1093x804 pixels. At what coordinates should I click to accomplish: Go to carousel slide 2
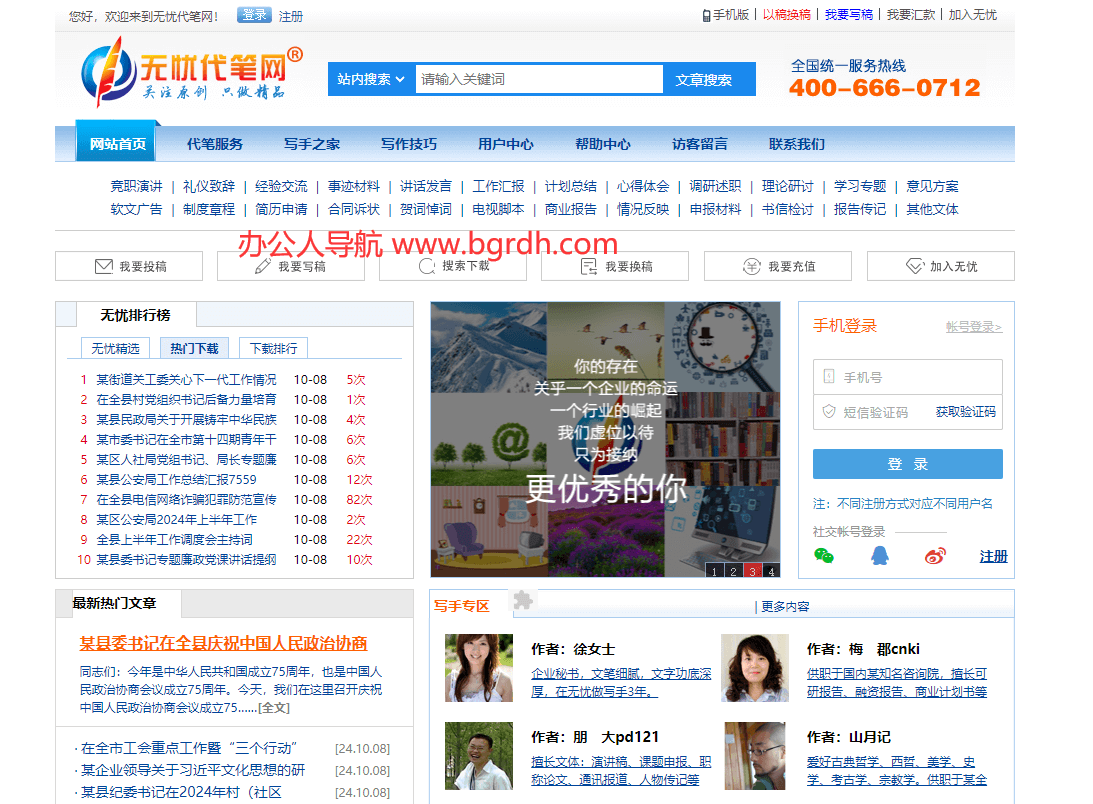point(733,570)
